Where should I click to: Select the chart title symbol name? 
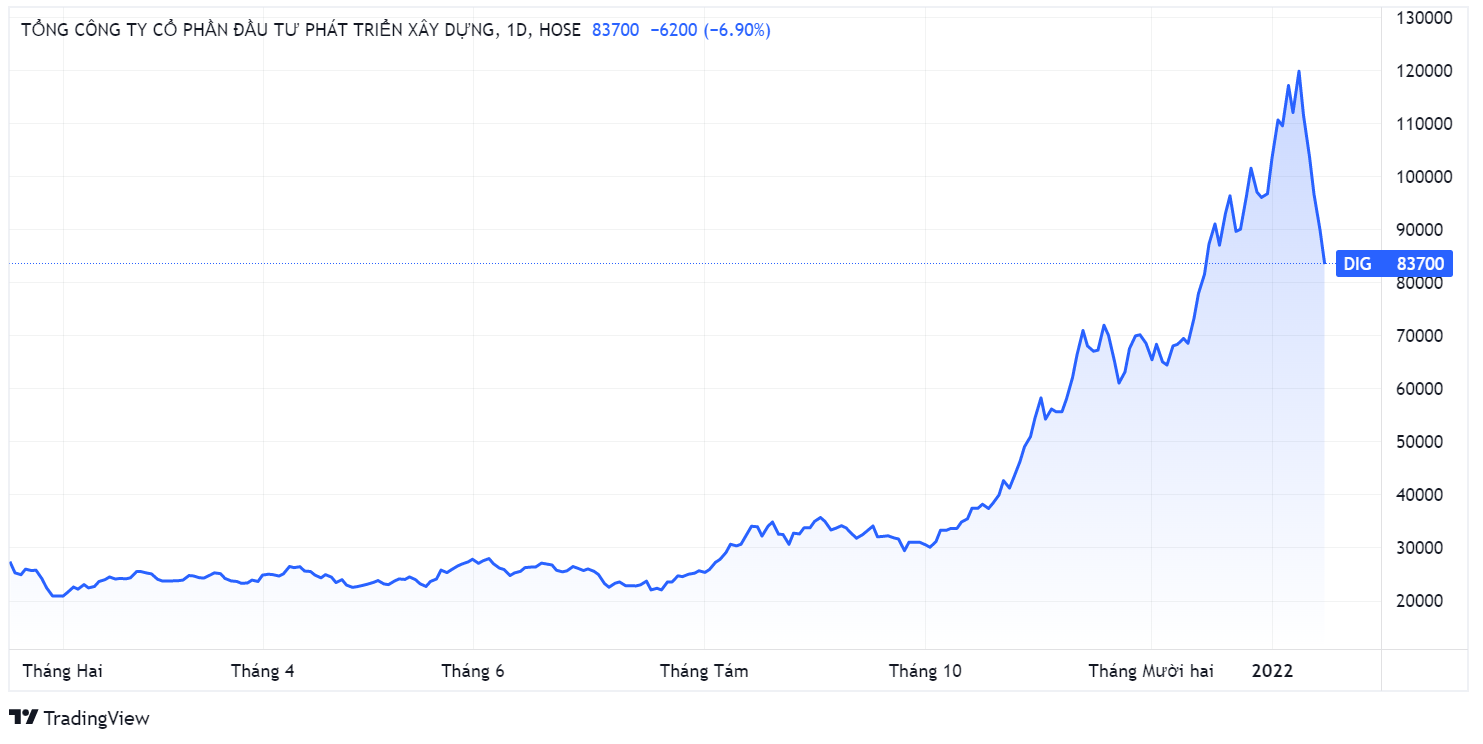258,30
